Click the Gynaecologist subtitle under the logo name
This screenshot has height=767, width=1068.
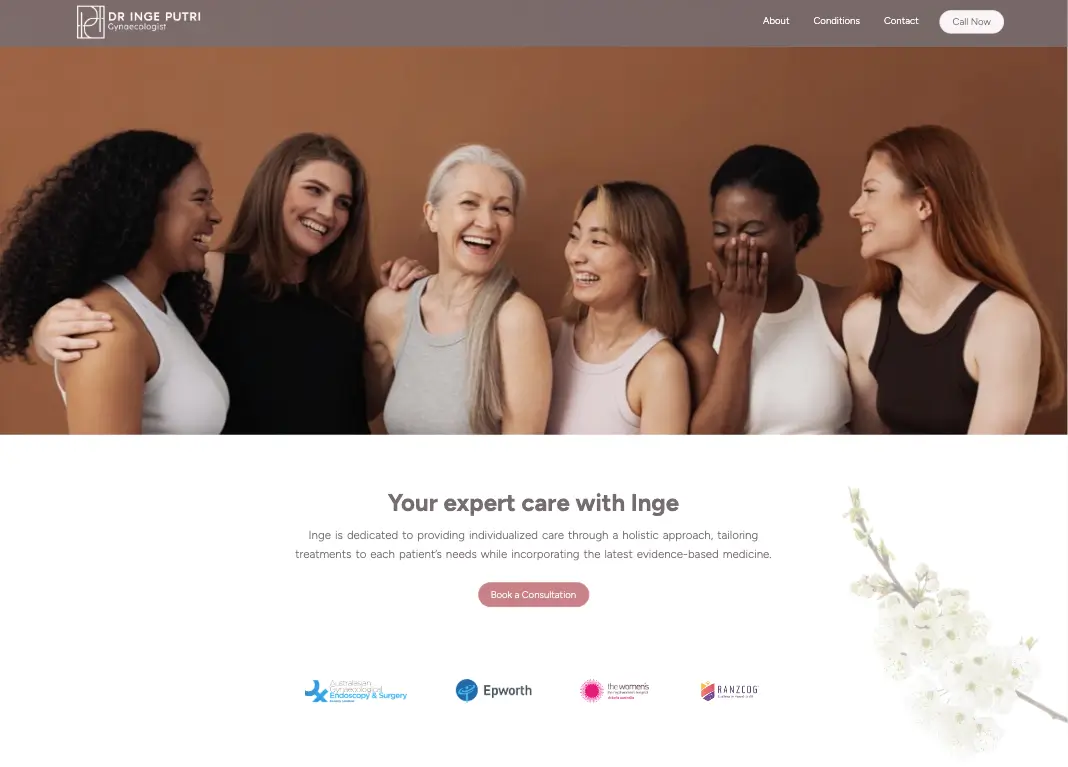(x=137, y=27)
